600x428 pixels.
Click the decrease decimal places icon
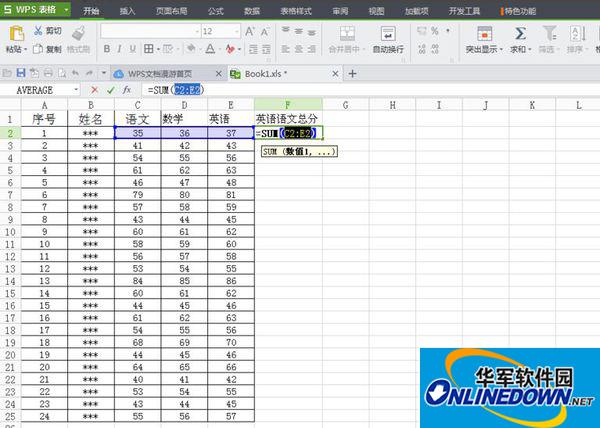coord(435,49)
